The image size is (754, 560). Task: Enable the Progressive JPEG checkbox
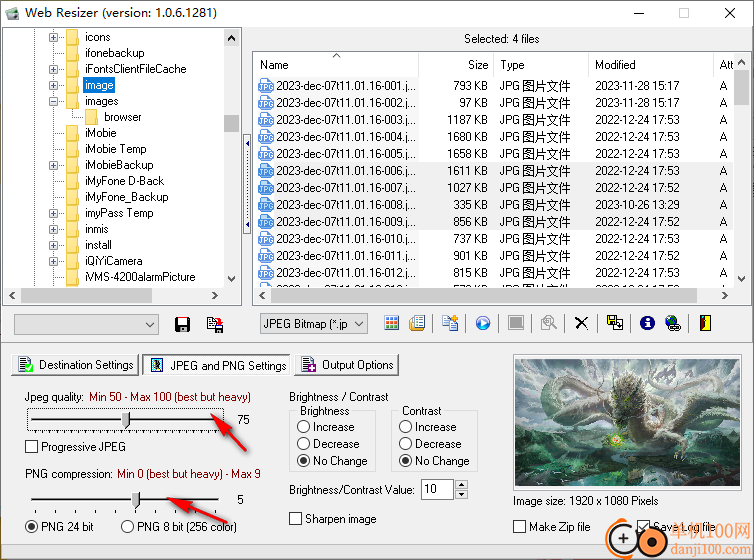pos(32,447)
